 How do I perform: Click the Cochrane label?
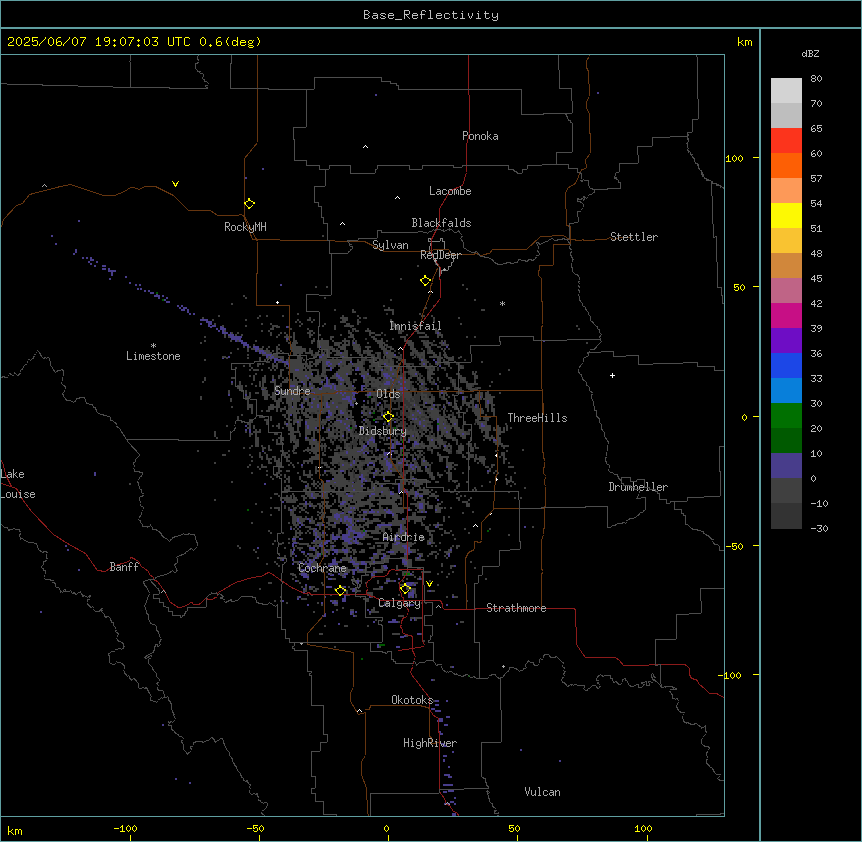point(322,568)
